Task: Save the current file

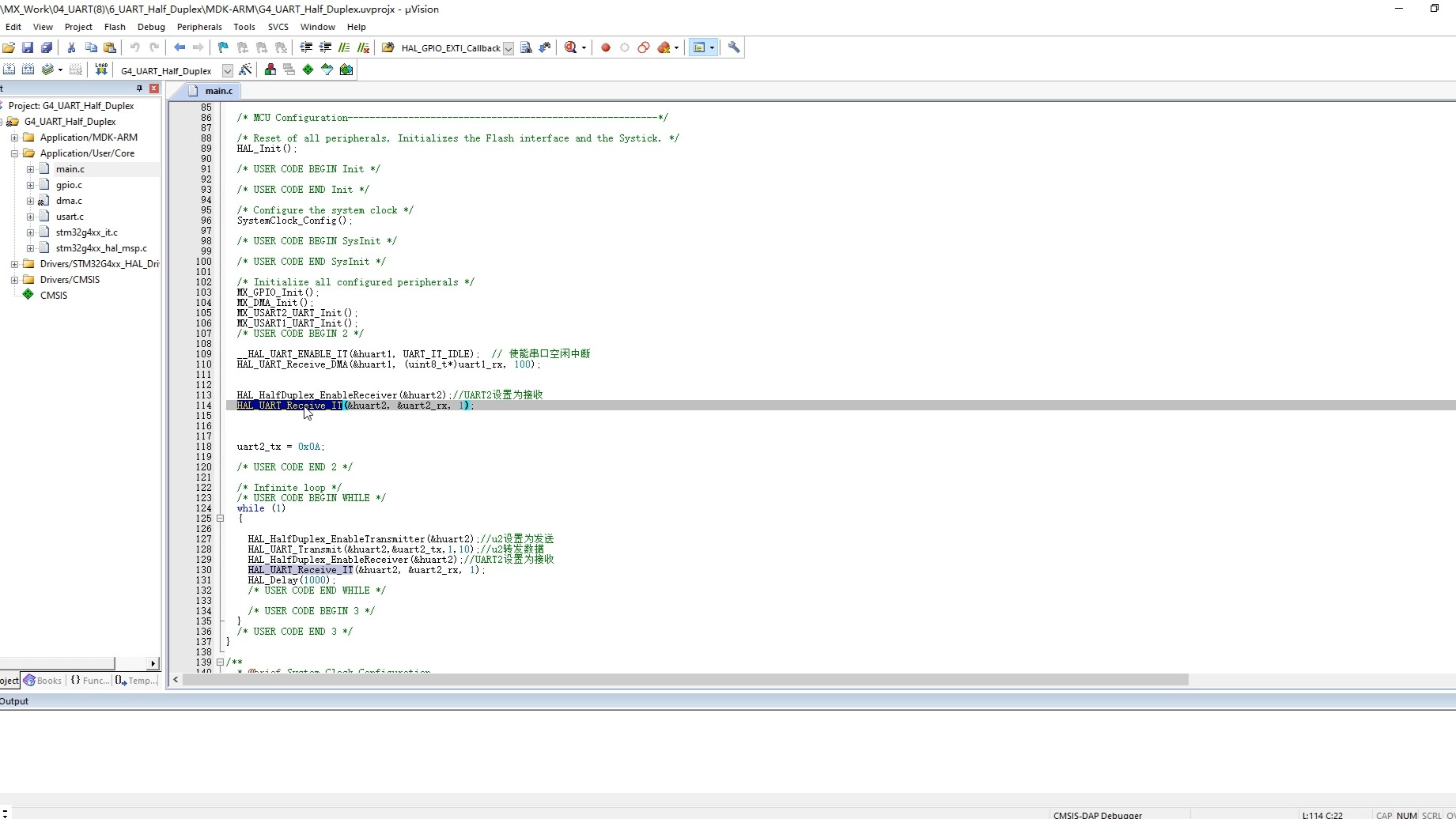Action: 28,47
